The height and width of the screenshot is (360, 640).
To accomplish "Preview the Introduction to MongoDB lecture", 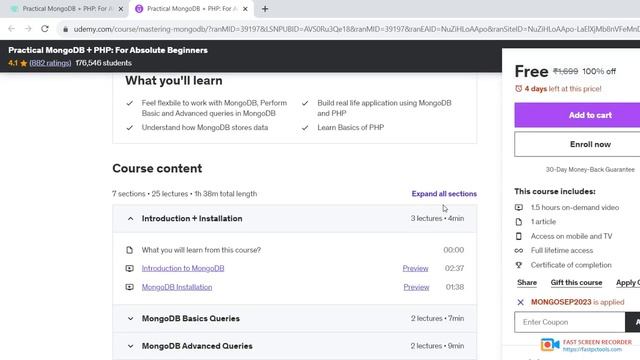I will click(x=415, y=268).
